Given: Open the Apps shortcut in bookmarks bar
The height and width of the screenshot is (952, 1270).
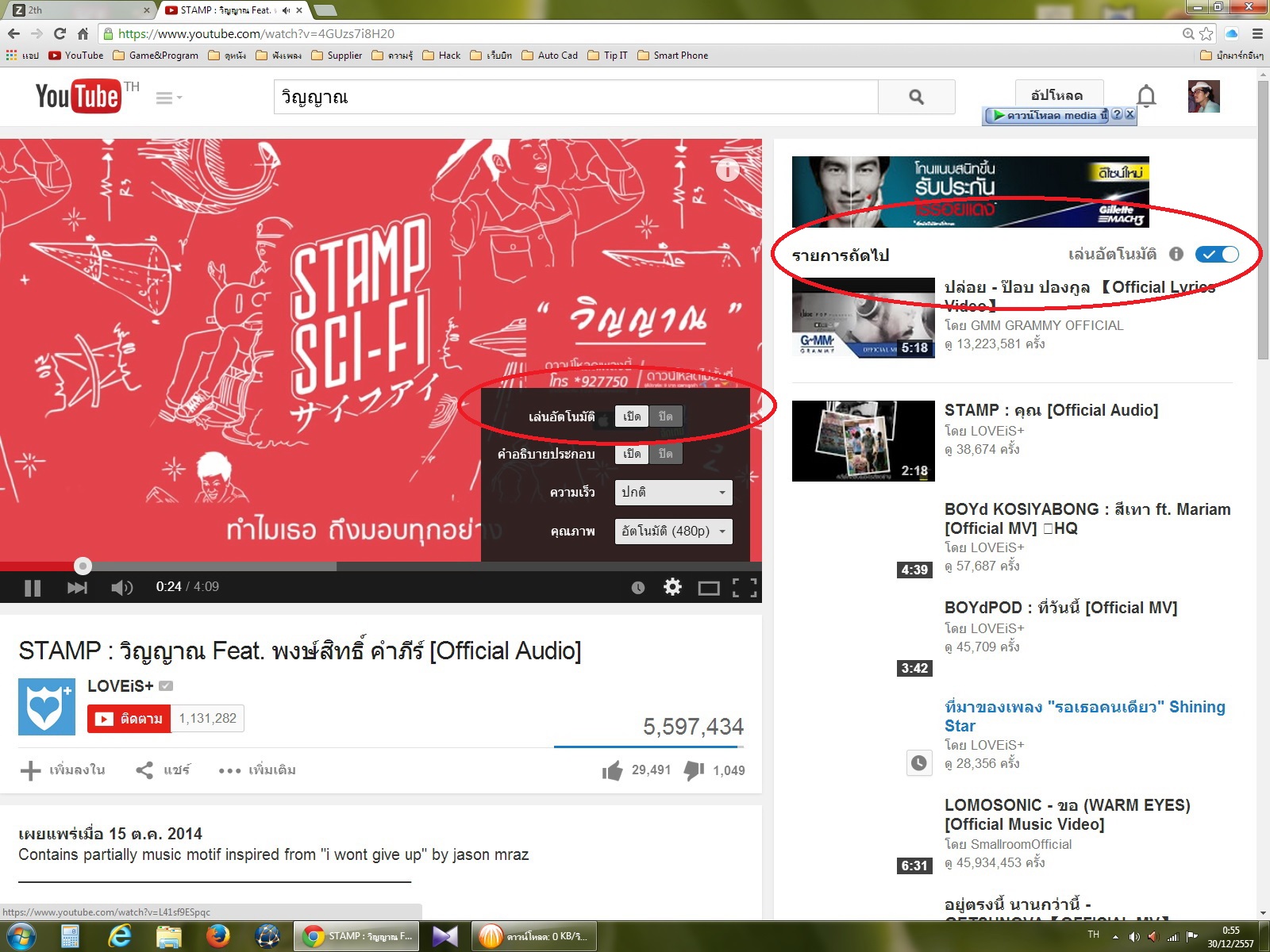Looking at the screenshot, I should [x=22, y=56].
